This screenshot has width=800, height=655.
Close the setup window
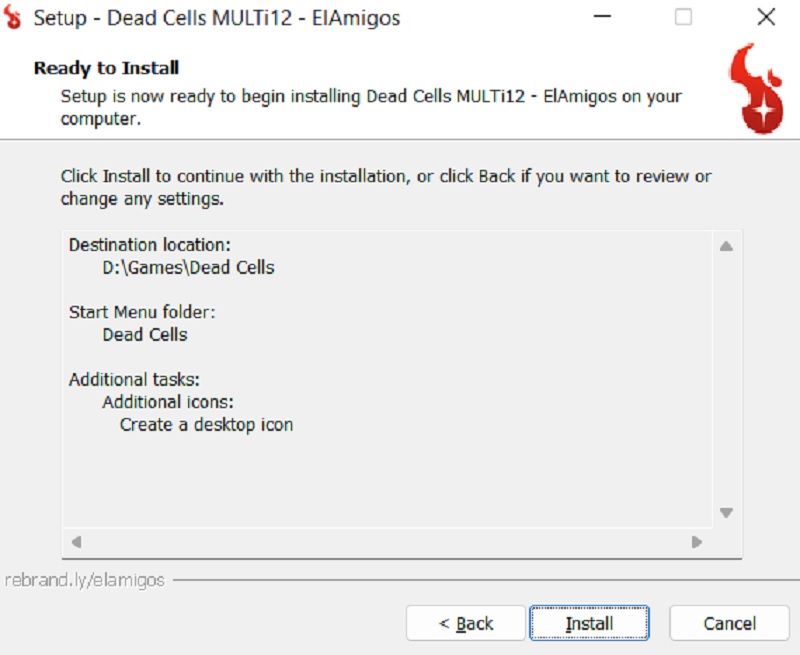[766, 17]
